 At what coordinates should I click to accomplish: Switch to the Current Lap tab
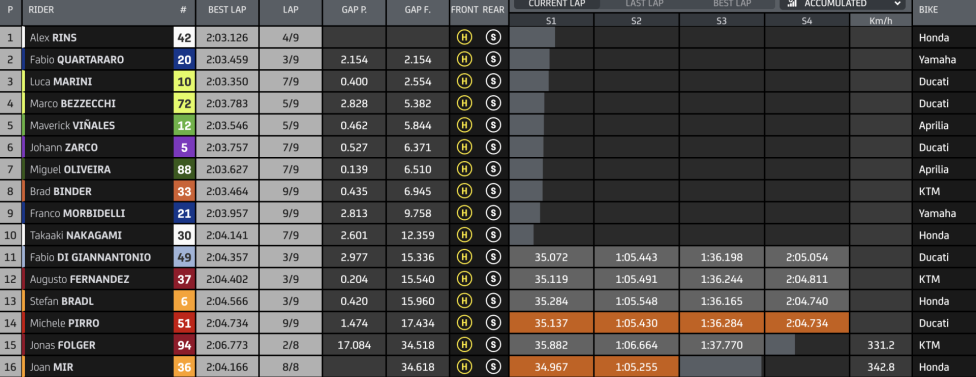coord(557,3)
